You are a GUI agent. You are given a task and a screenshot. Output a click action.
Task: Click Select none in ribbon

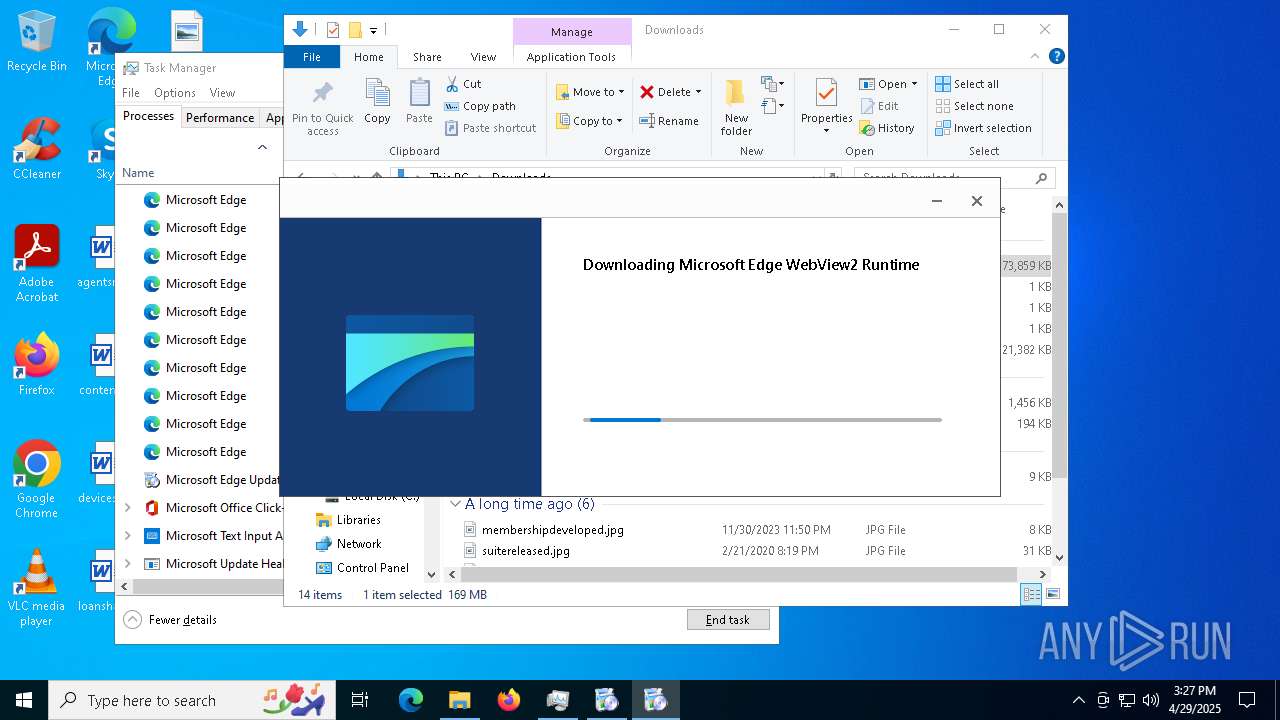tap(974, 106)
